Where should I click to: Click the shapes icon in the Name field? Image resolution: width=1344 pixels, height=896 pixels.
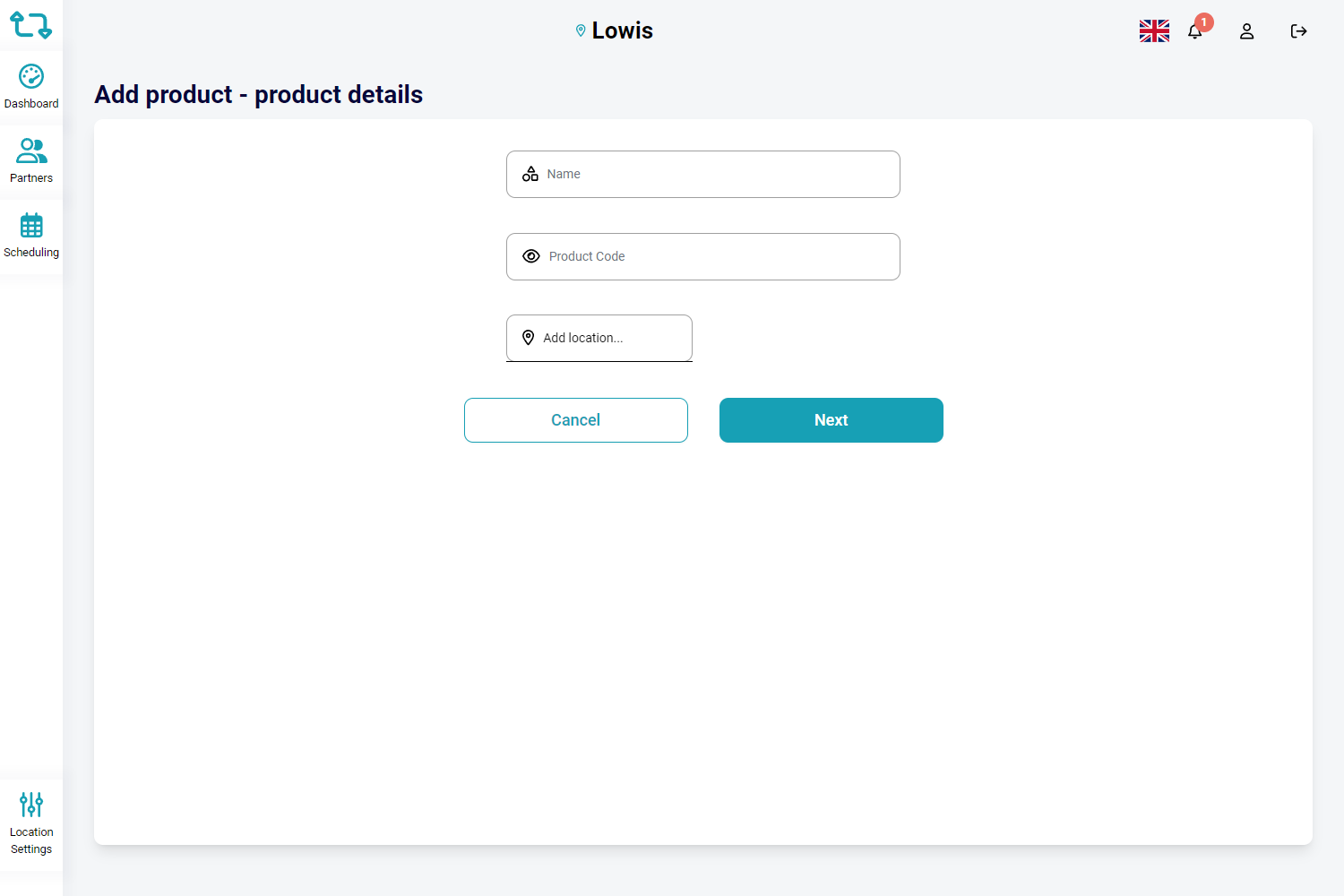pyautogui.click(x=530, y=174)
